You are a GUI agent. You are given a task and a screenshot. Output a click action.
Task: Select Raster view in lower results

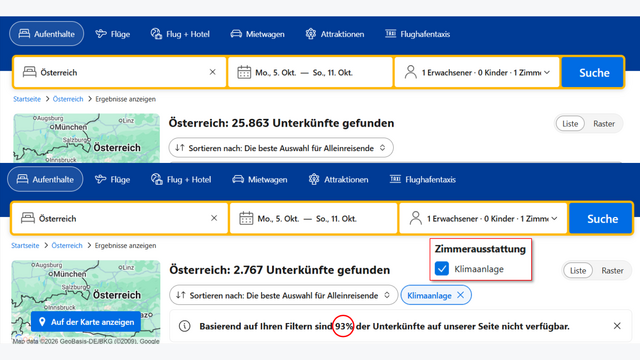[612, 271]
